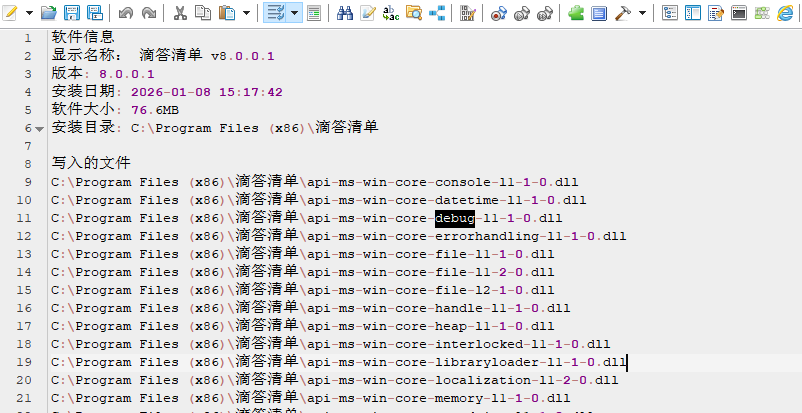Image resolution: width=802 pixels, height=413 pixels.
Task: Click the Cut scissors icon
Action: pos(180,13)
